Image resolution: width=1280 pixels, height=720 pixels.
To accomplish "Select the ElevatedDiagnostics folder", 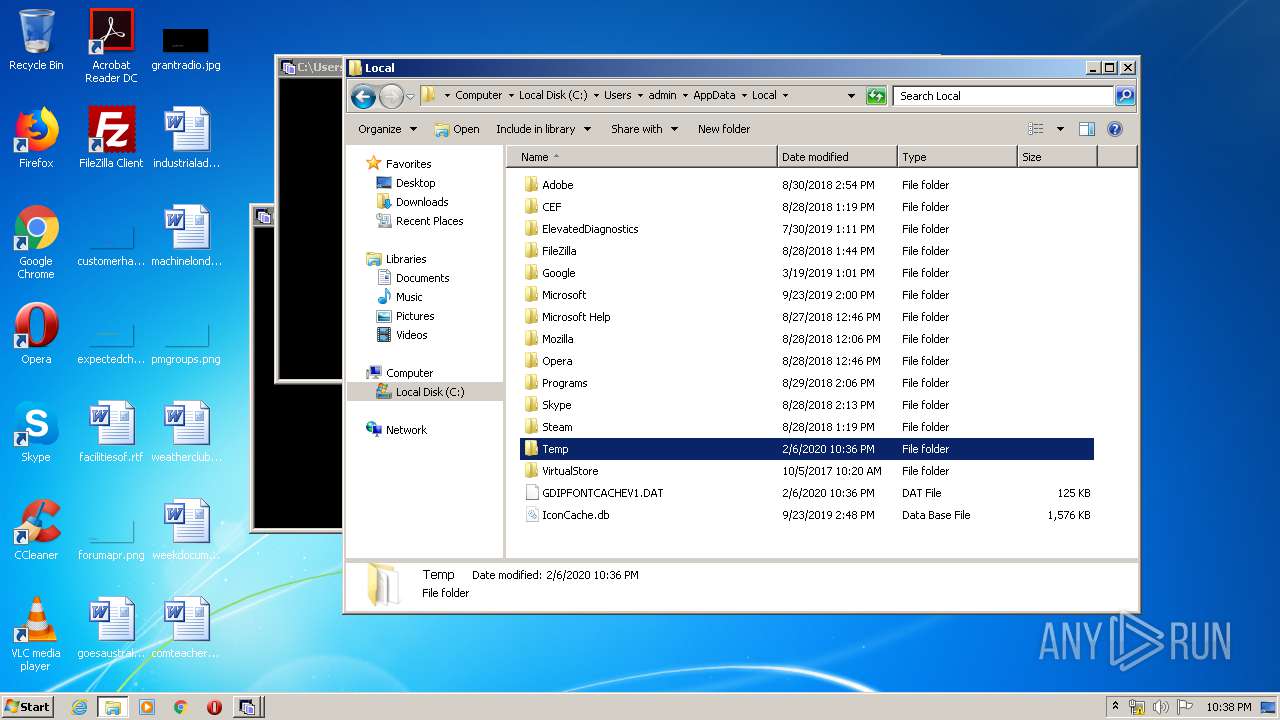I will tap(589, 229).
